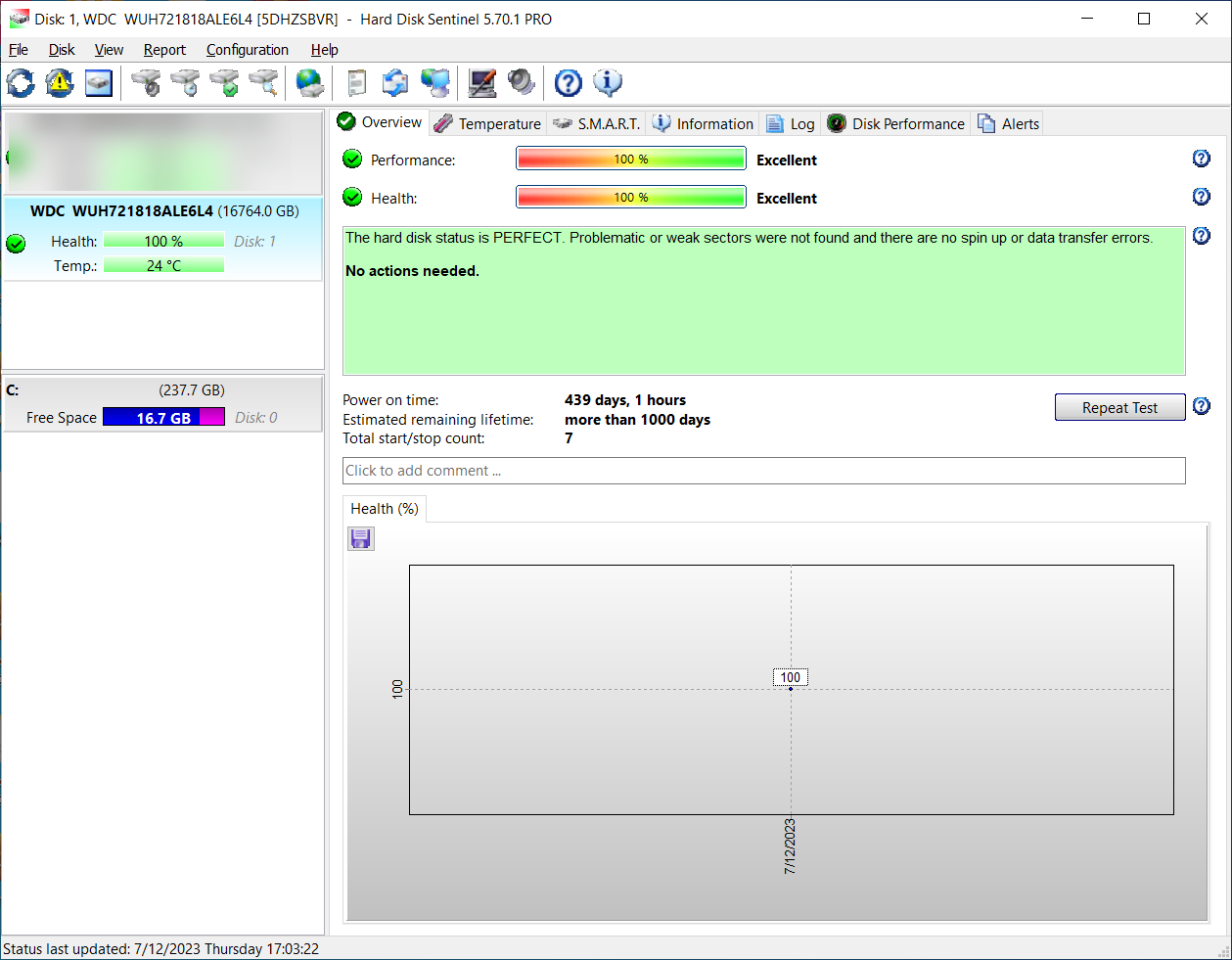This screenshot has width=1232, height=960.
Task: Click the speaker sound toolbar icon
Action: [522, 83]
